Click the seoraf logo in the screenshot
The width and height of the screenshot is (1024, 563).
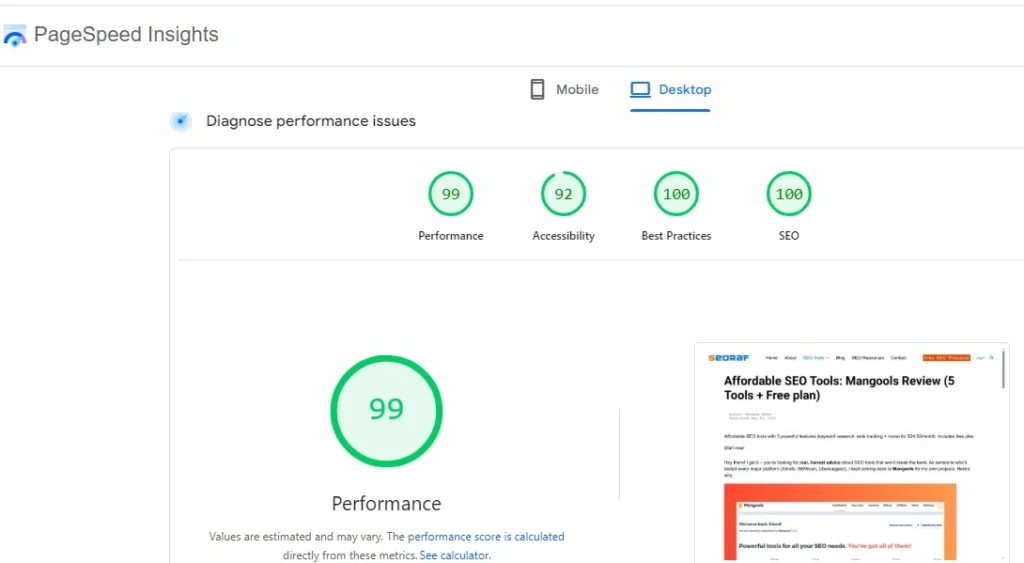pyautogui.click(x=729, y=358)
